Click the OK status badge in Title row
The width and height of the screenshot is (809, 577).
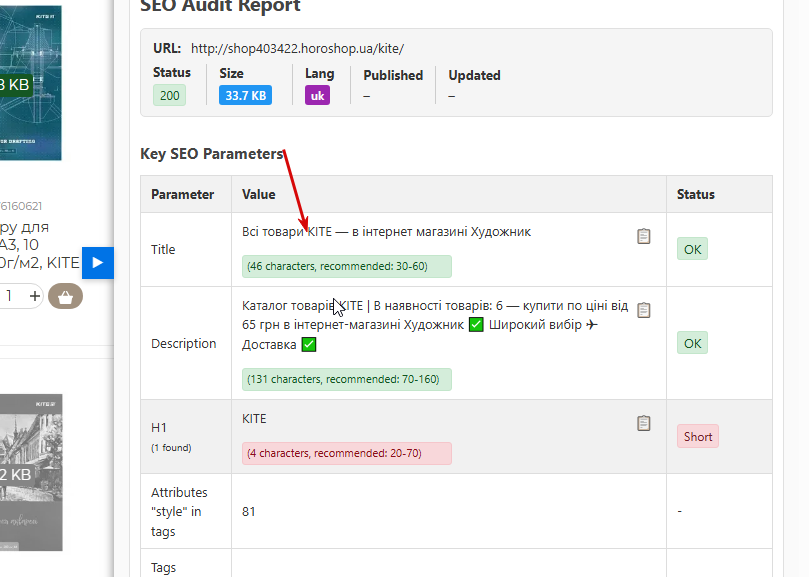pyautogui.click(x=692, y=249)
